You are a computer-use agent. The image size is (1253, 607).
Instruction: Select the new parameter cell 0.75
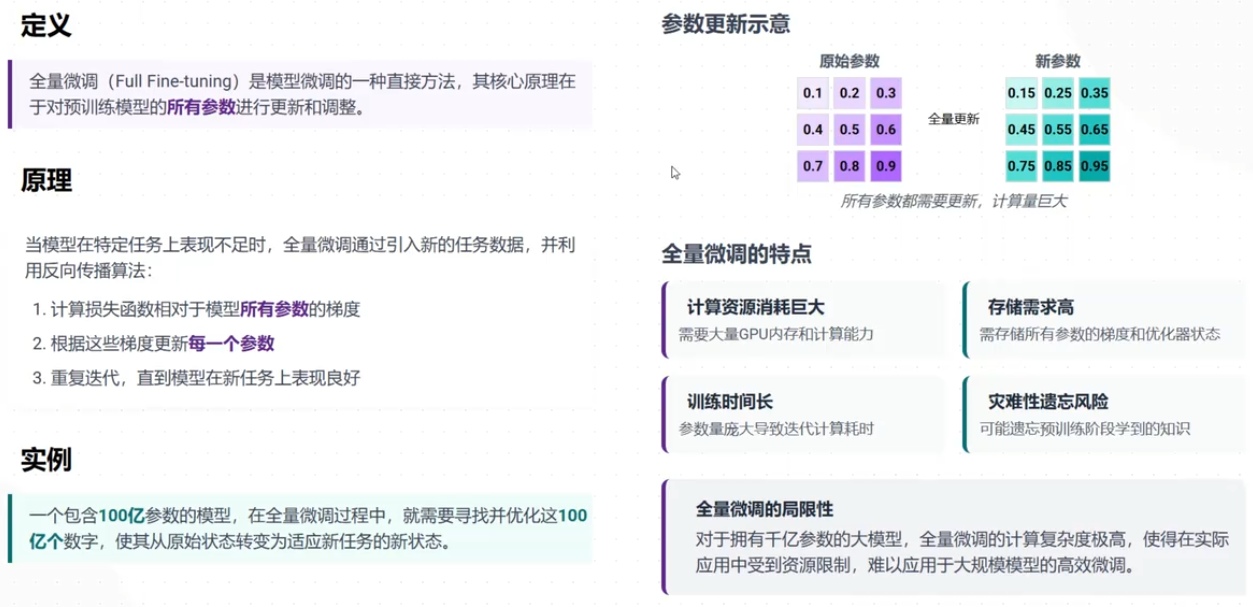pos(1021,167)
